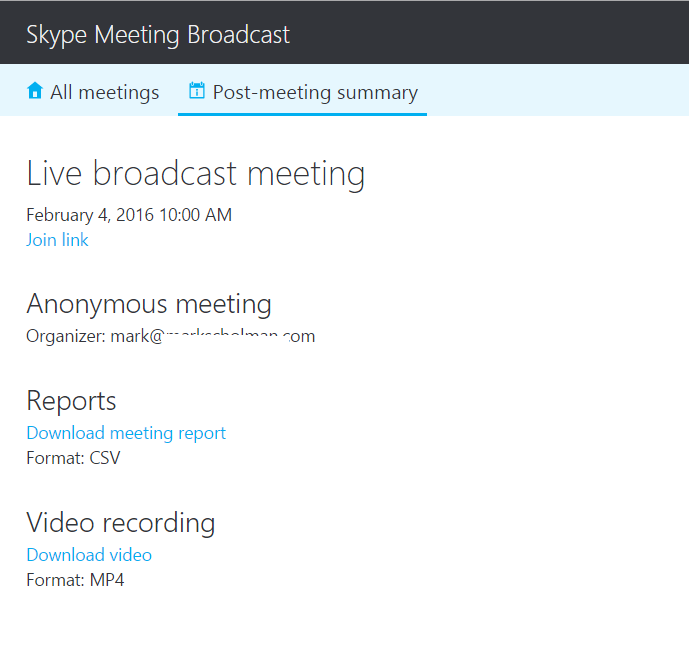Select the February 4, 2016 10:00 AM date text
Image resolution: width=689 pixels, height=646 pixels.
click(129, 215)
